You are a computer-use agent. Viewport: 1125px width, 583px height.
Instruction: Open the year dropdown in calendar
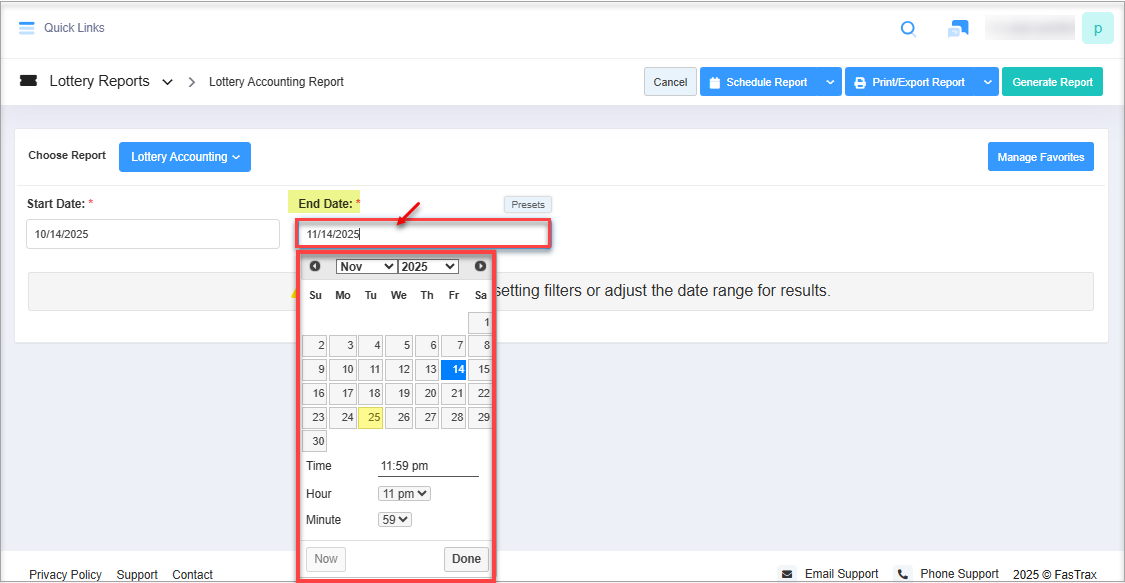coord(428,266)
